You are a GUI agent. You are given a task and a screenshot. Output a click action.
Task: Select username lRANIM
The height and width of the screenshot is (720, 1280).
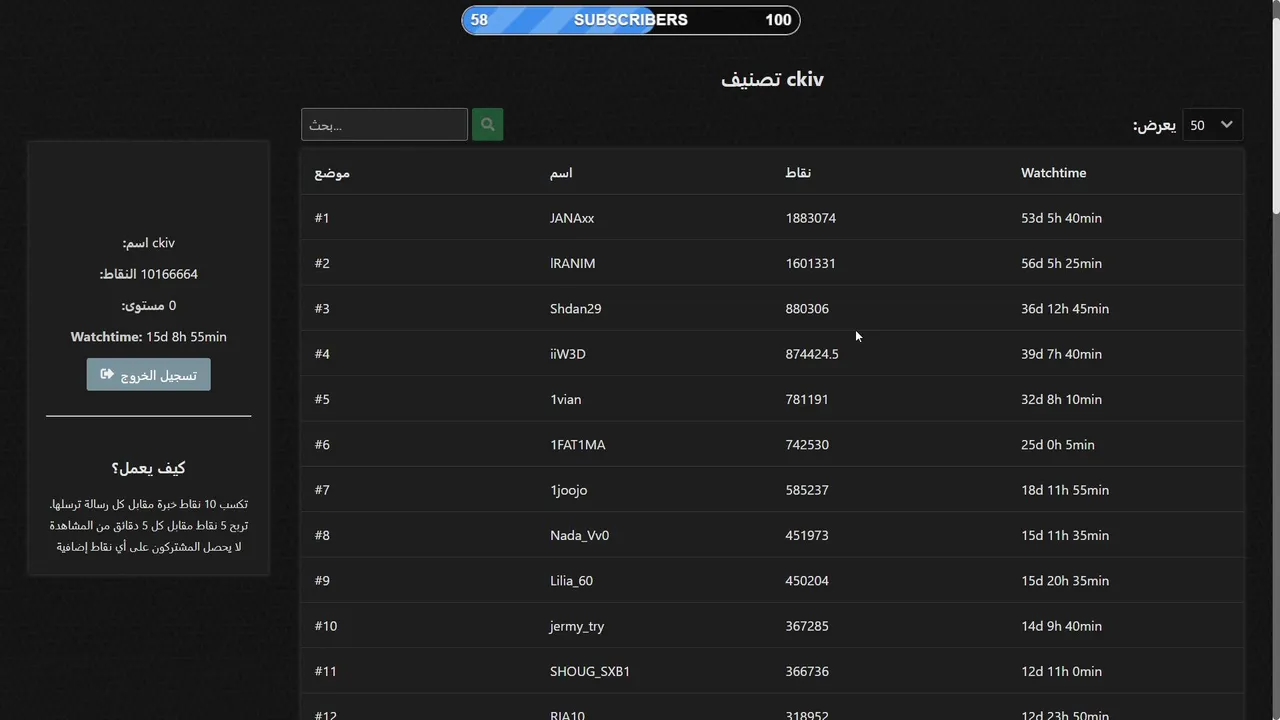pyautogui.click(x=572, y=263)
